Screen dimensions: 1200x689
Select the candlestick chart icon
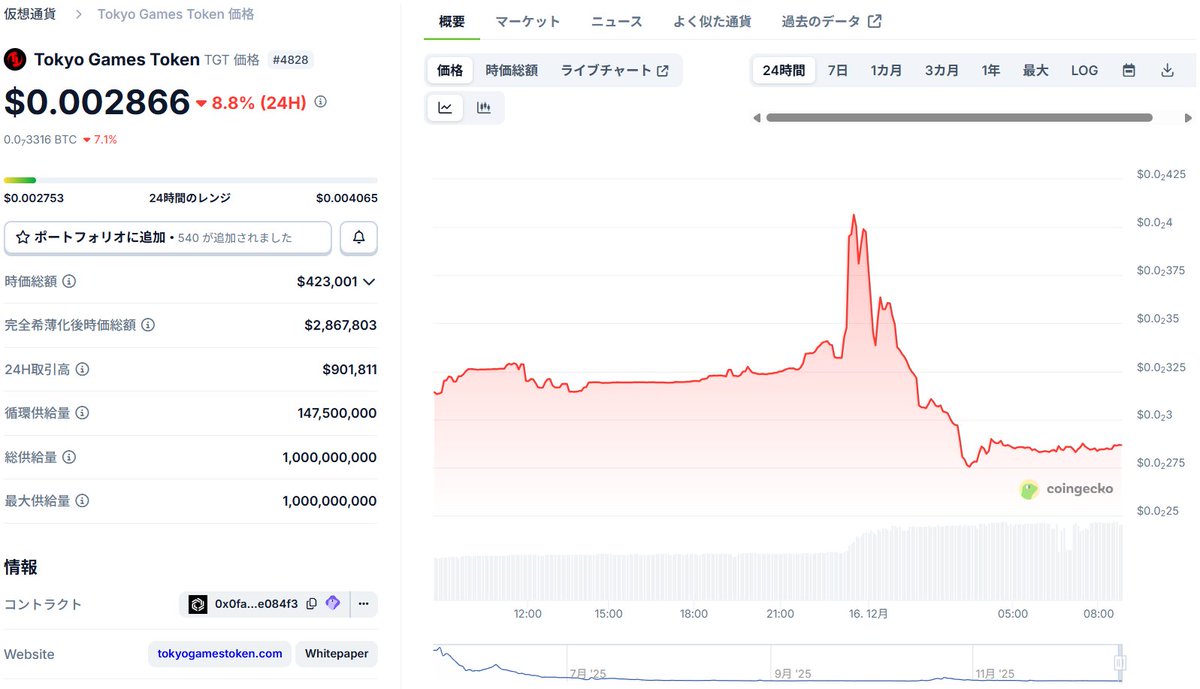pyautogui.click(x=485, y=107)
